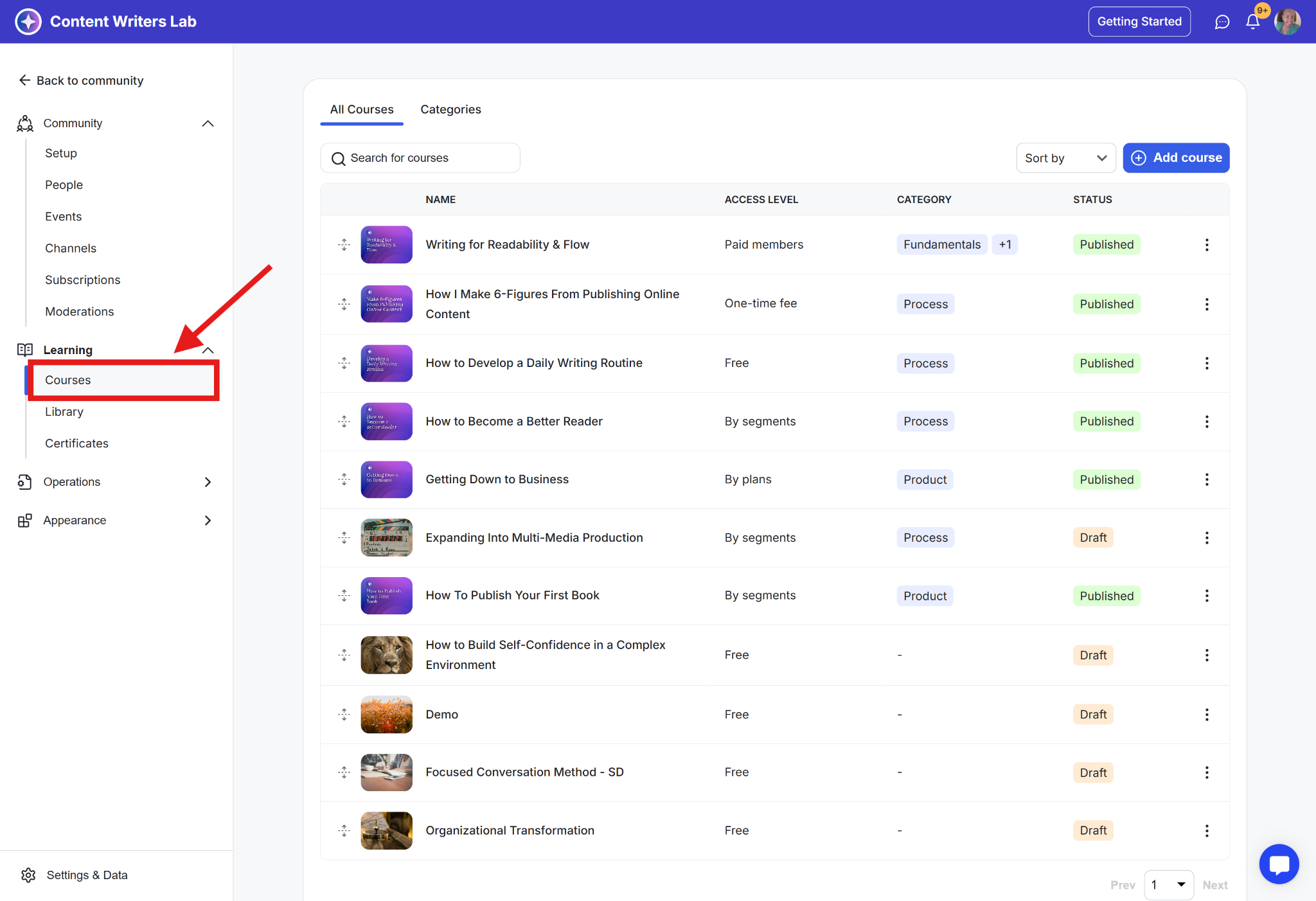Collapse the Community section
1316x901 pixels.
click(208, 123)
